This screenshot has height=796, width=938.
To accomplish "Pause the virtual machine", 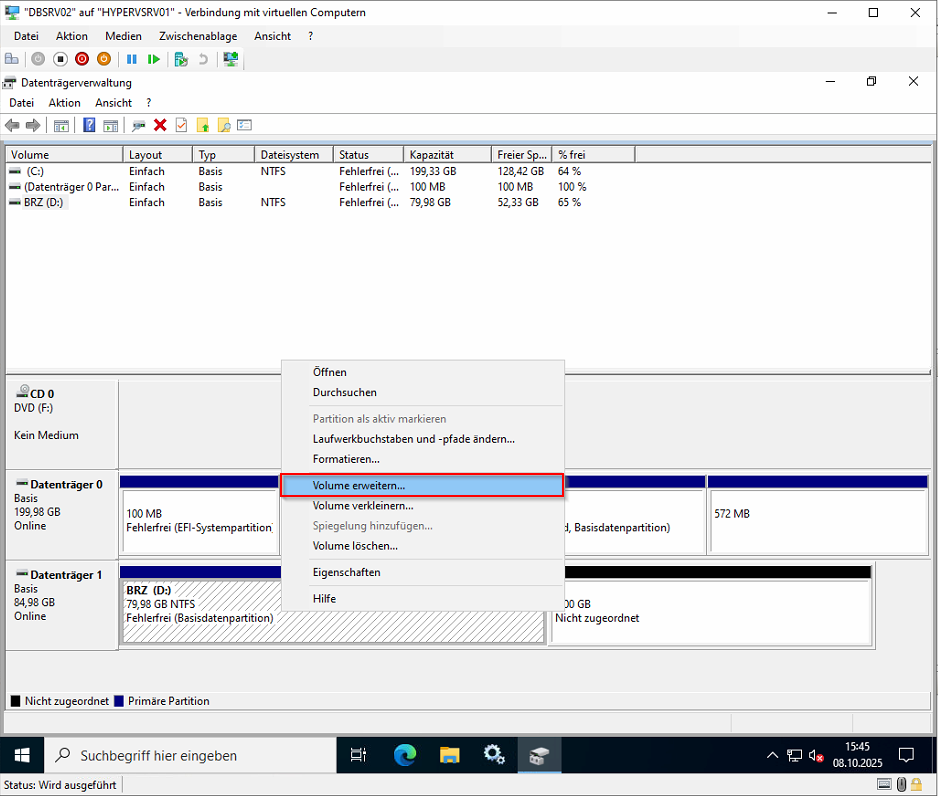I will 131,59.
